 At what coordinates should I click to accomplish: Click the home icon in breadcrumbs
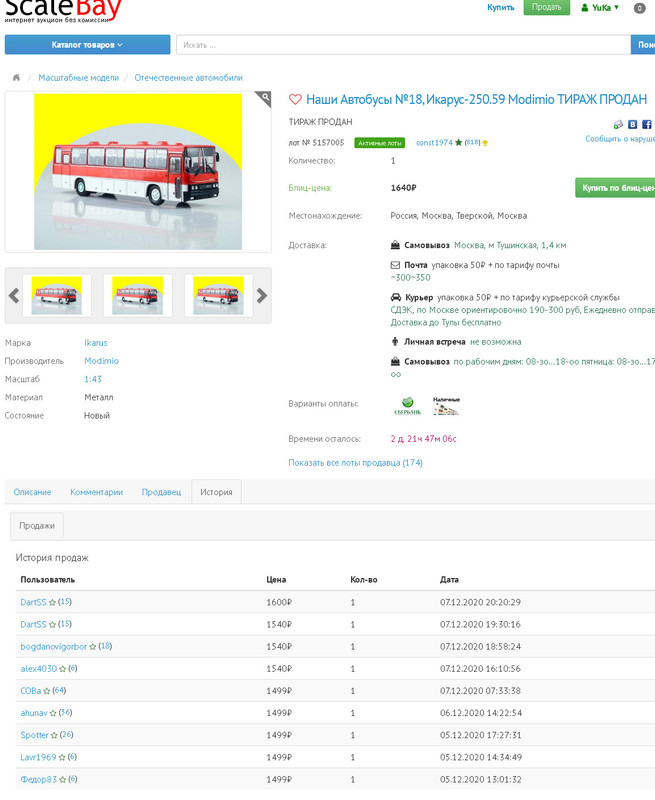(16, 78)
